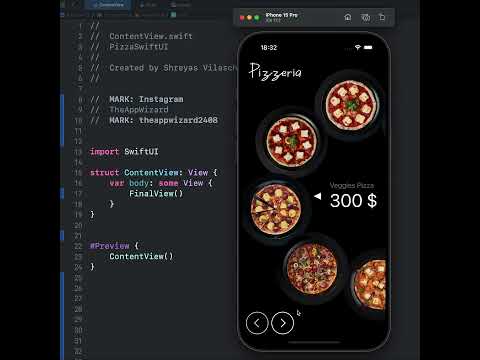Tap the half-visible pizza at the screen's right edge
This screenshot has width=480, height=360.
(370, 285)
